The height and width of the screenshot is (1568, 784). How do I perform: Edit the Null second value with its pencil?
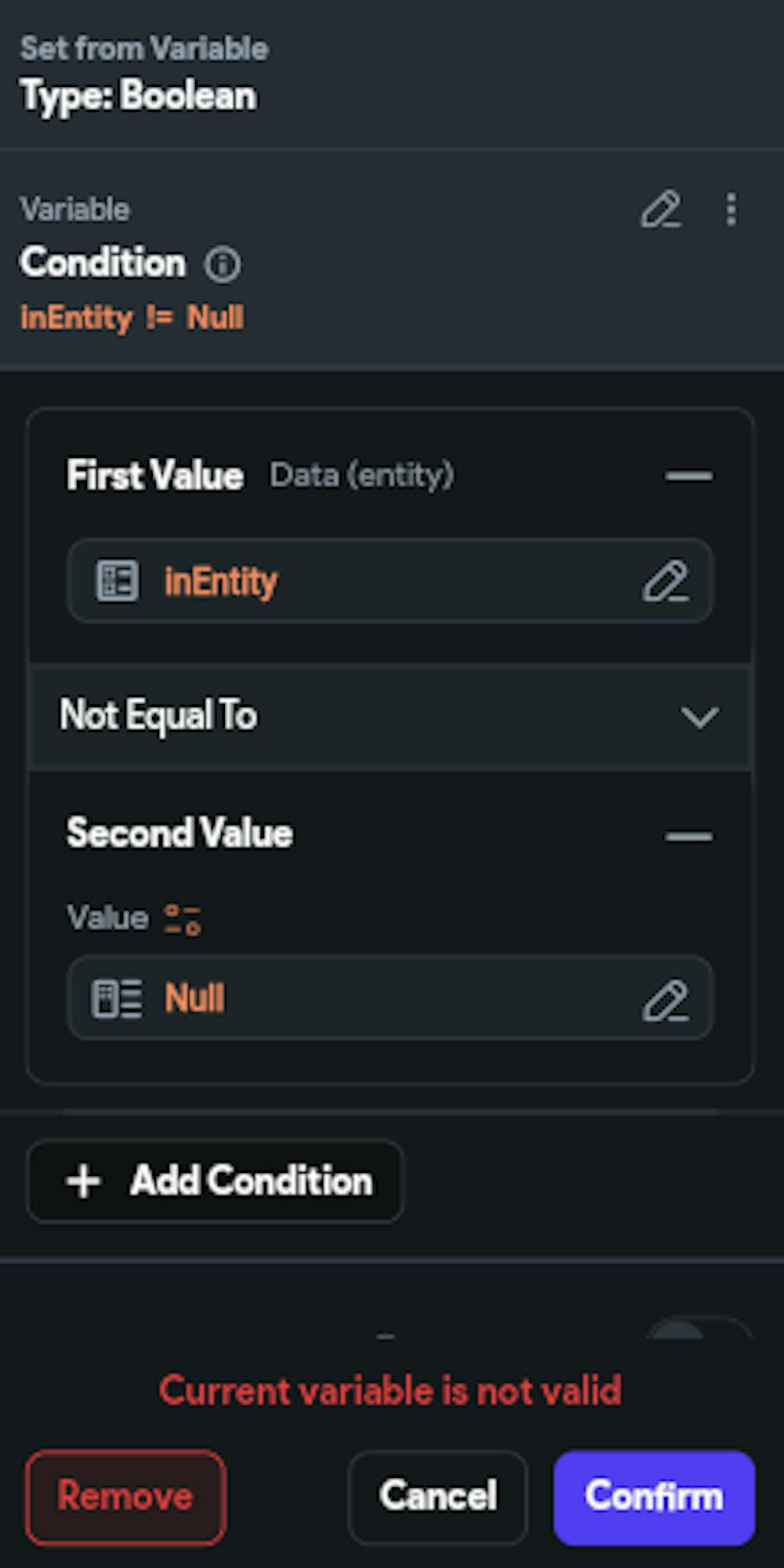[666, 1000]
